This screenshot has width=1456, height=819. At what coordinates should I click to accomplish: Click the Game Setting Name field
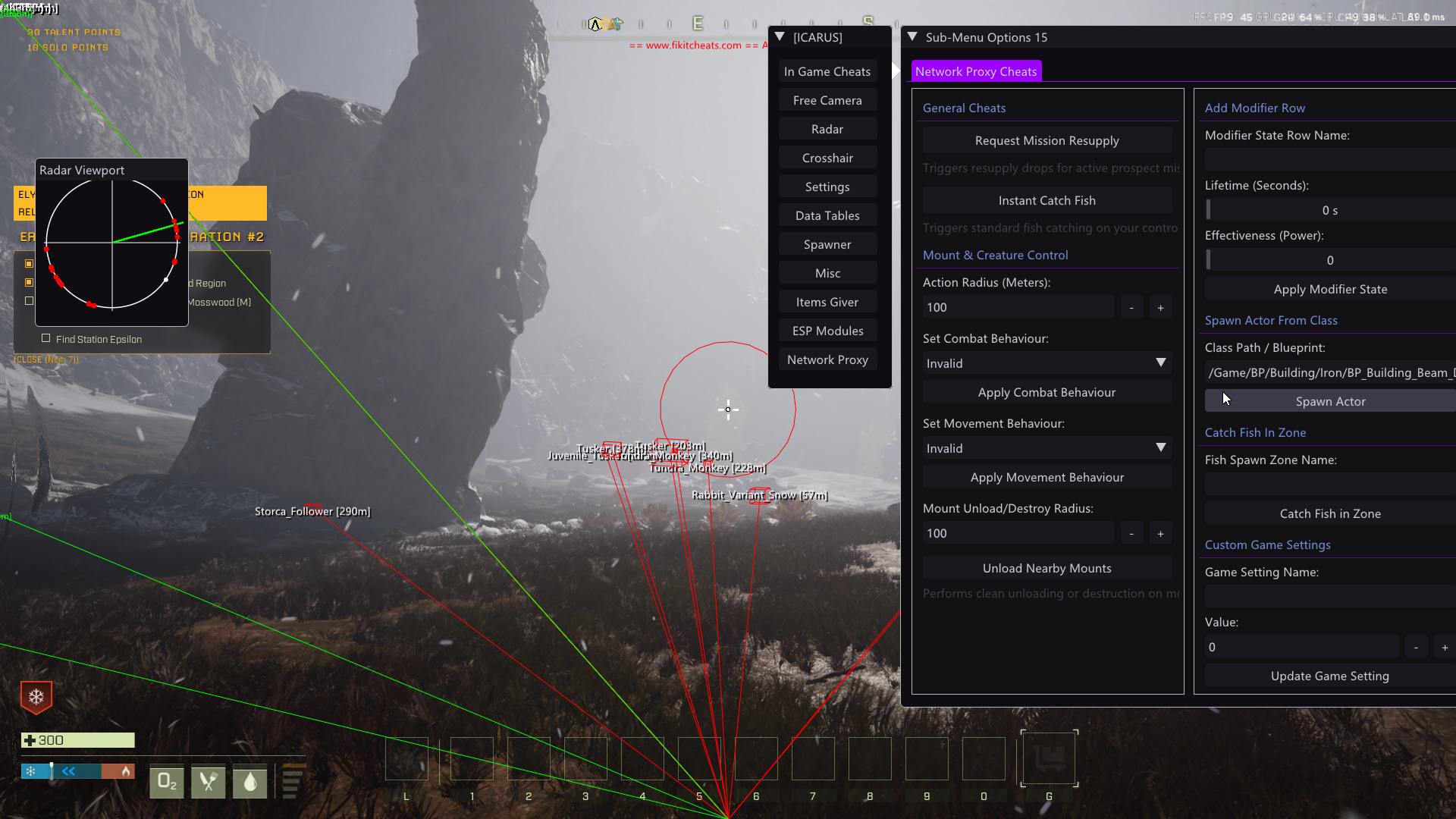pos(1330,597)
